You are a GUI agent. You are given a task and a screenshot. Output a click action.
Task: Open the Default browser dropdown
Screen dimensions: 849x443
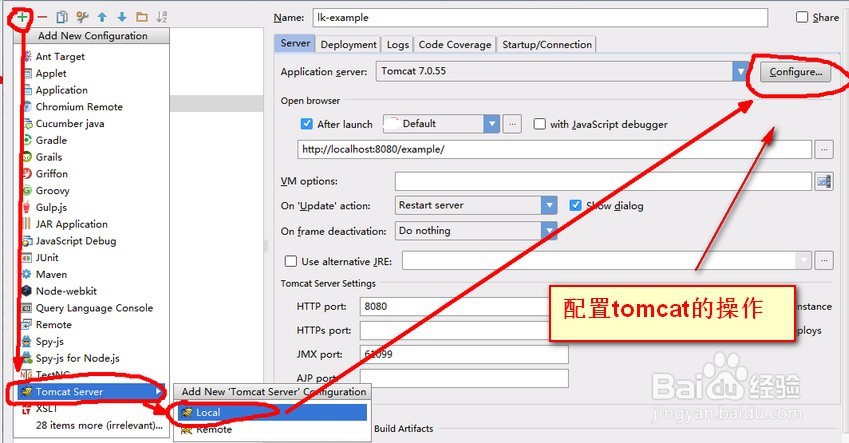point(492,124)
